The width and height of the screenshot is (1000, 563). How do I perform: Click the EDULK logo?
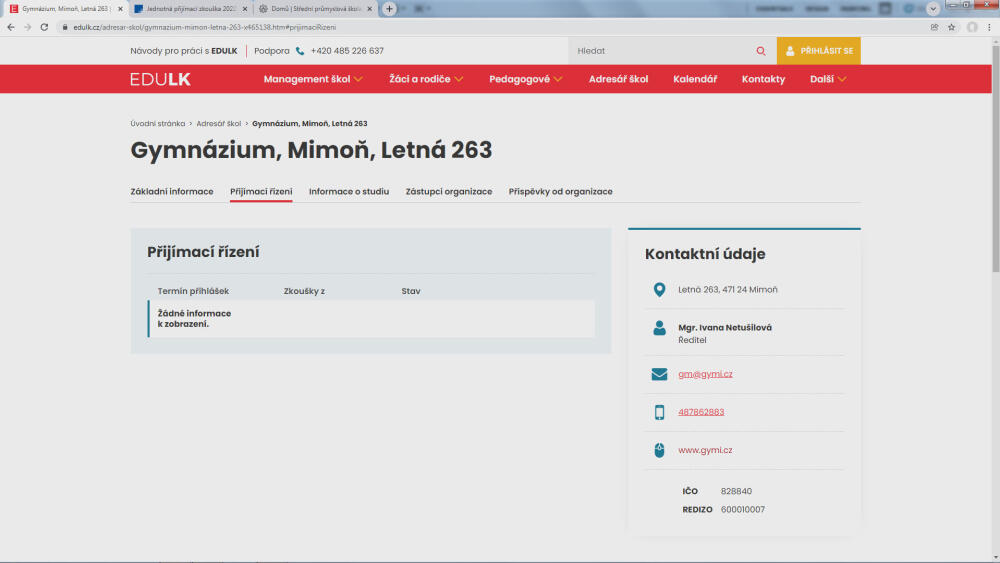click(160, 79)
